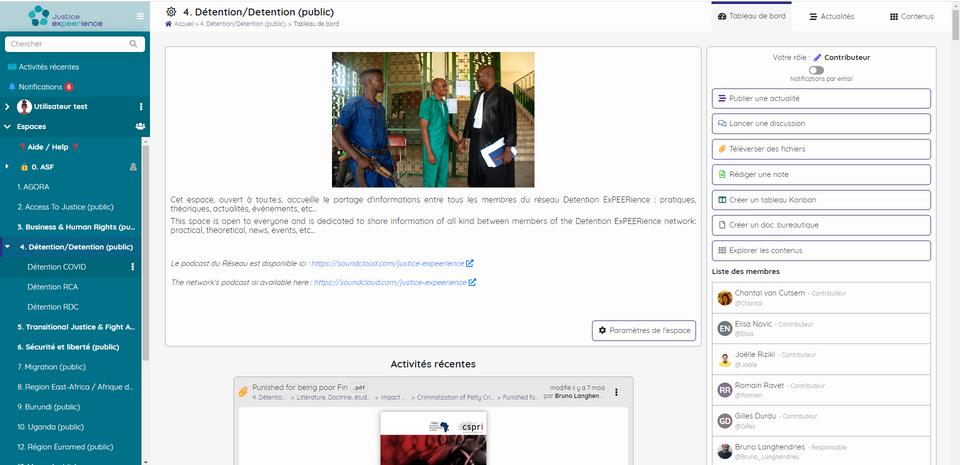Image resolution: width=960 pixels, height=465 pixels.
Task: Open the Actualités tab
Action: pyautogui.click(x=831, y=17)
